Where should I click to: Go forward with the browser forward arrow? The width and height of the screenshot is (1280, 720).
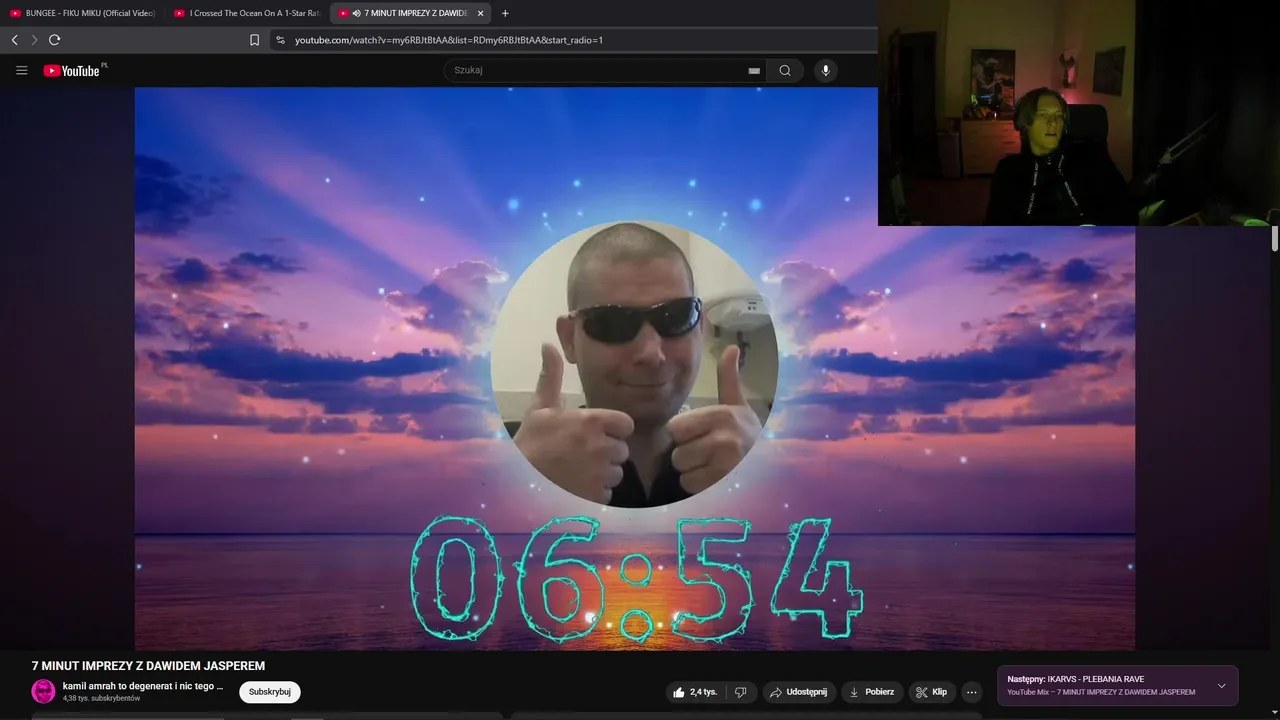[34, 40]
